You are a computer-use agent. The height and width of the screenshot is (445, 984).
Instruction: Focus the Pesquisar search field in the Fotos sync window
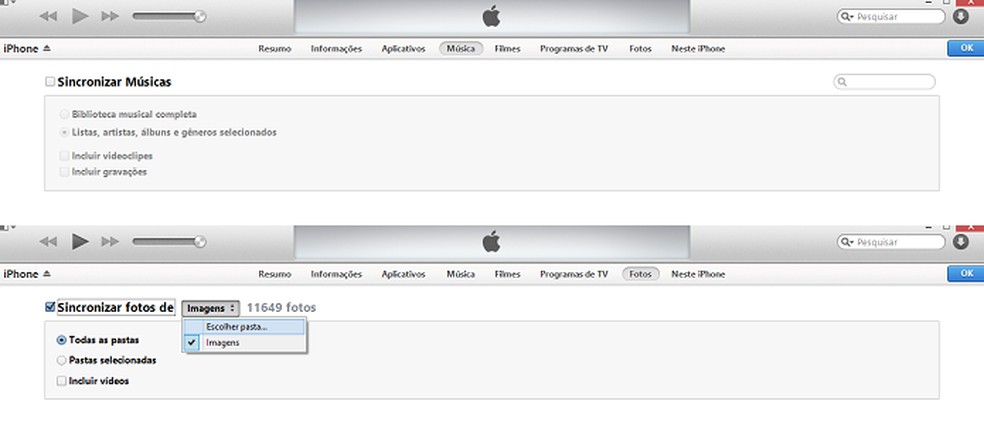(x=891, y=242)
